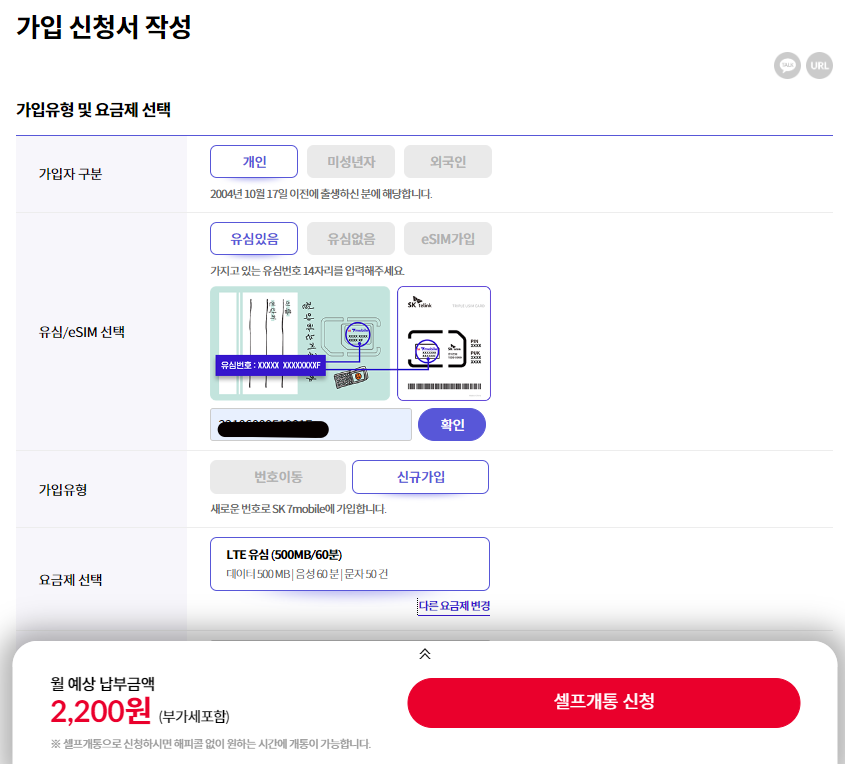
Task: Select 개인 as subscriber type
Action: [x=254, y=161]
